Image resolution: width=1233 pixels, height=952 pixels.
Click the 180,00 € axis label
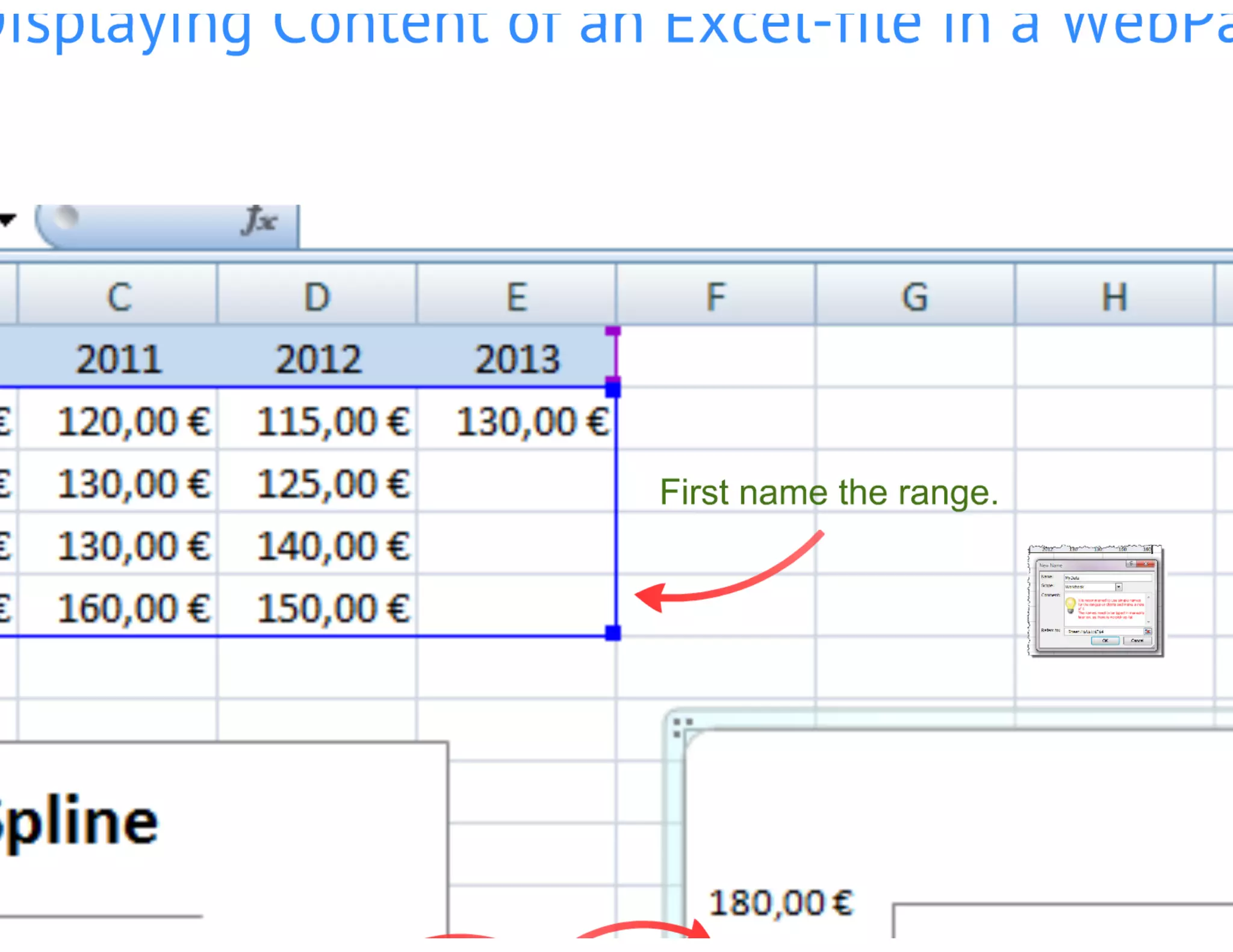pyautogui.click(x=781, y=903)
